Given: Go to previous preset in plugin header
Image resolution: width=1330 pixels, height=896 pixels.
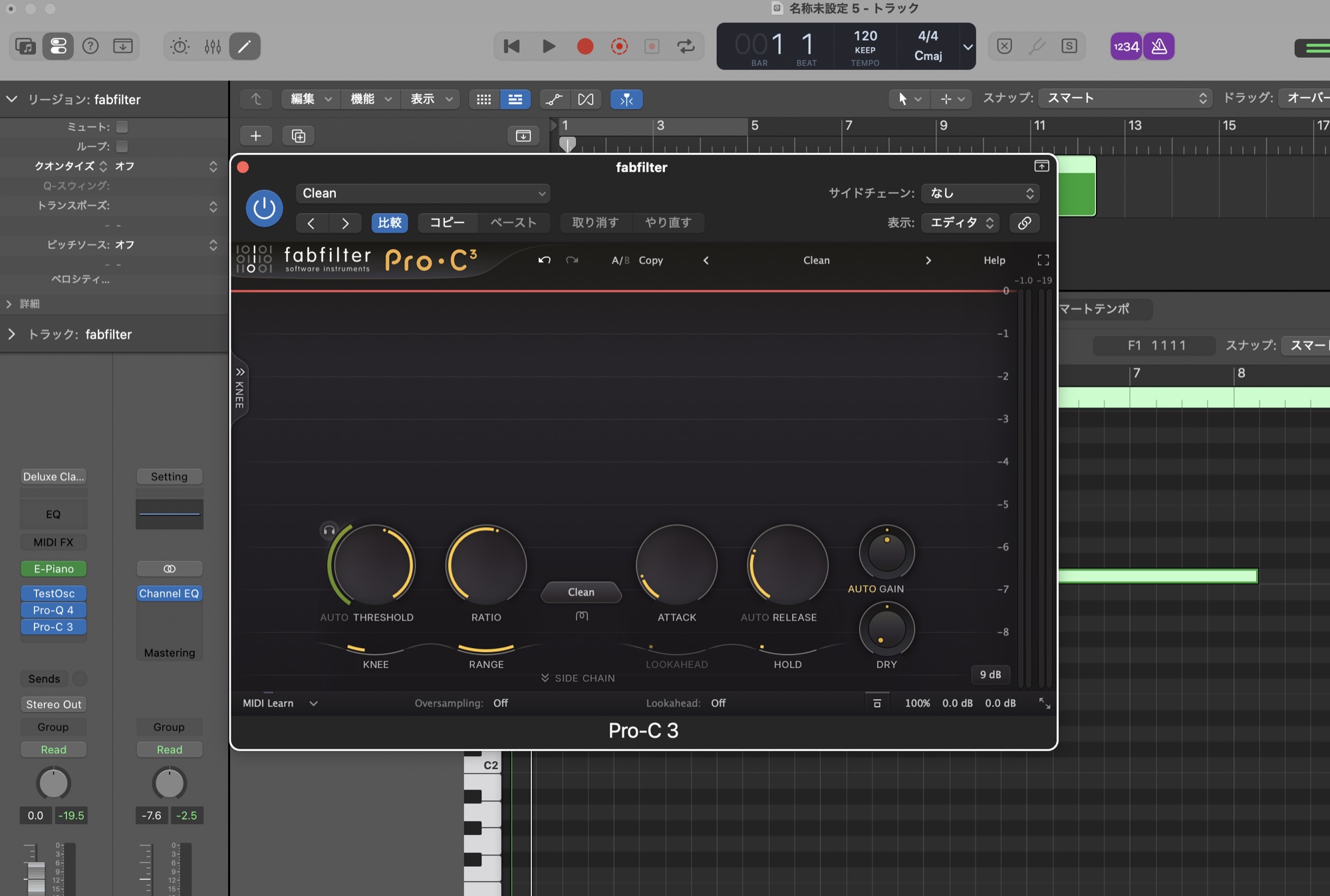Looking at the screenshot, I should (311, 223).
